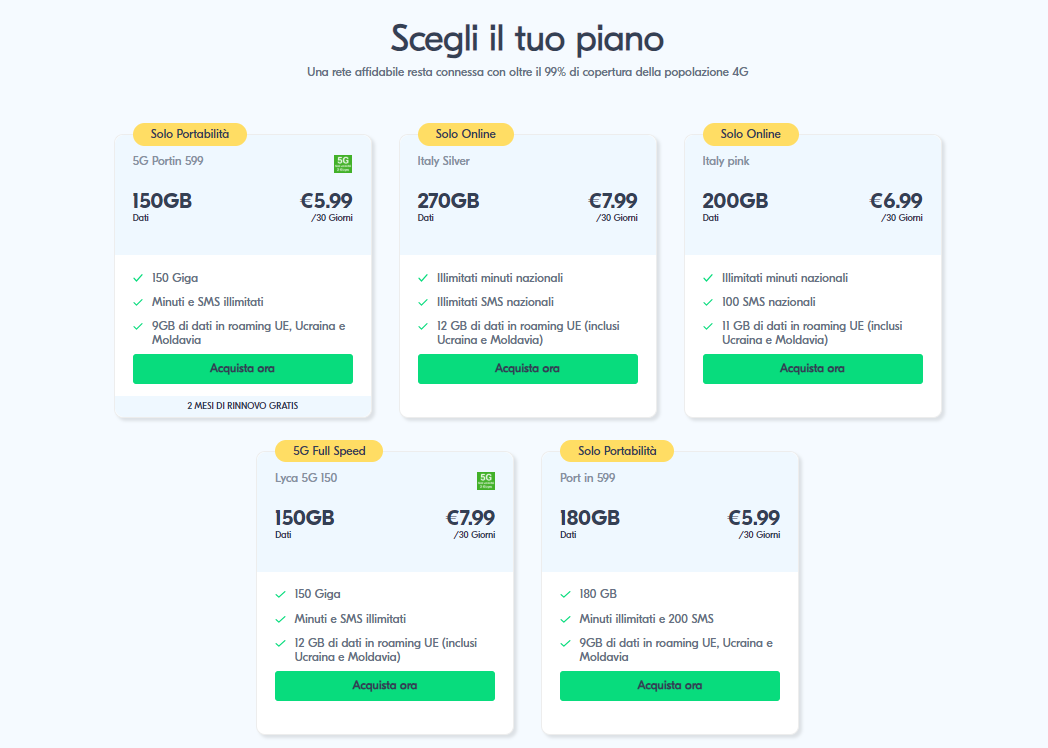Screen dimensions: 1048x748
Task: Select Acquista ora for Port in 599 plan
Action: tap(670, 686)
